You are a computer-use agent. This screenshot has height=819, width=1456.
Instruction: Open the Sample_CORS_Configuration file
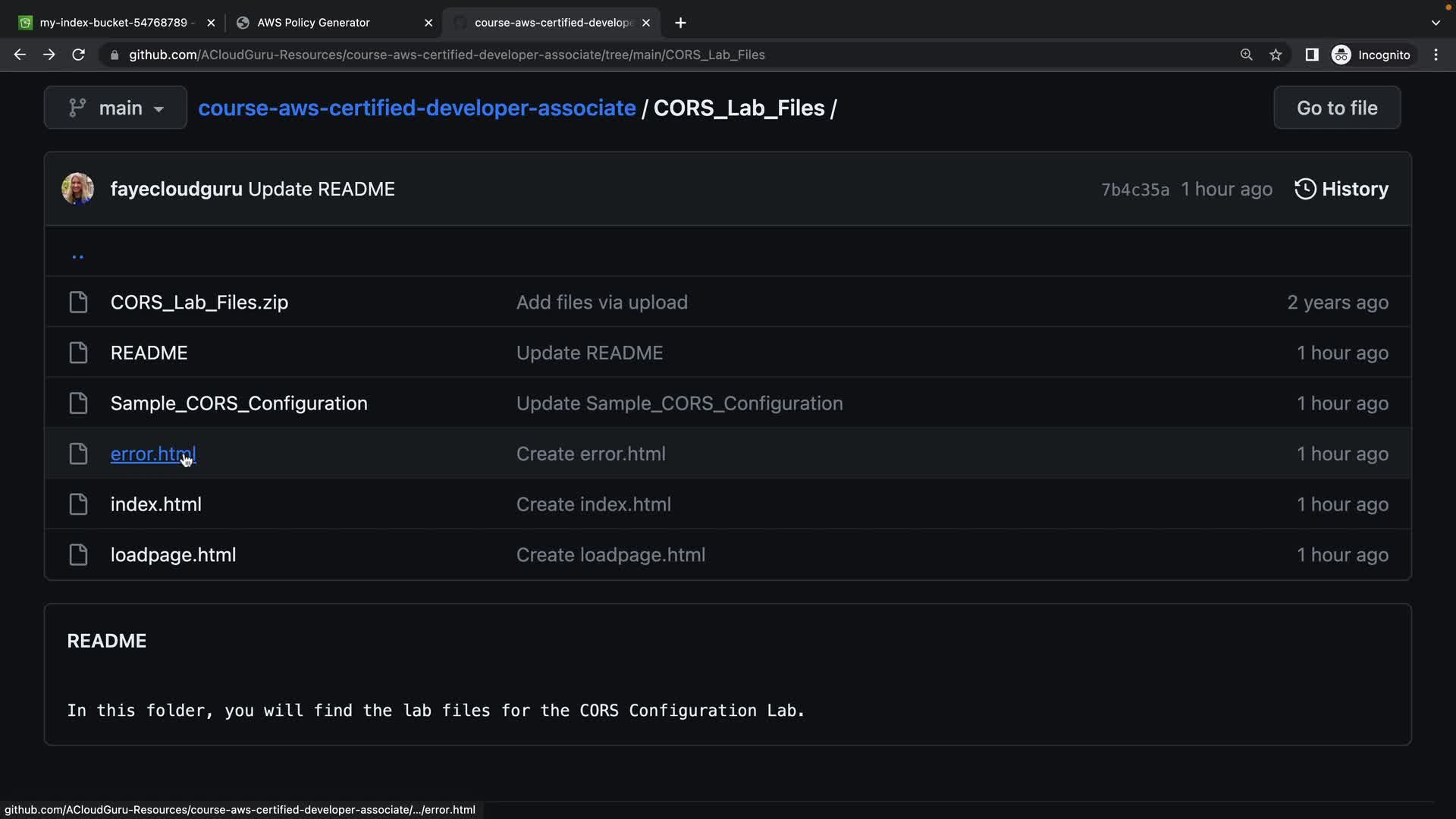click(238, 403)
